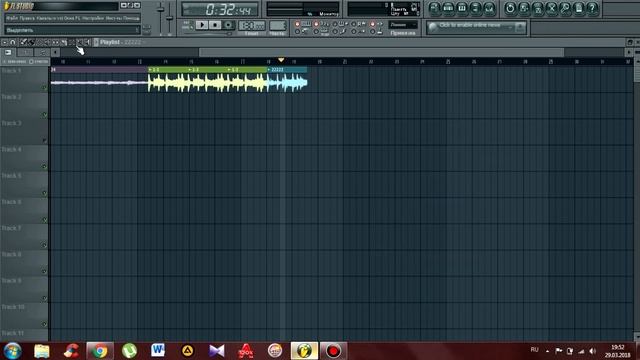This screenshot has height=360, width=640.
Task: Click the Stop transport button
Action: coord(215,25)
